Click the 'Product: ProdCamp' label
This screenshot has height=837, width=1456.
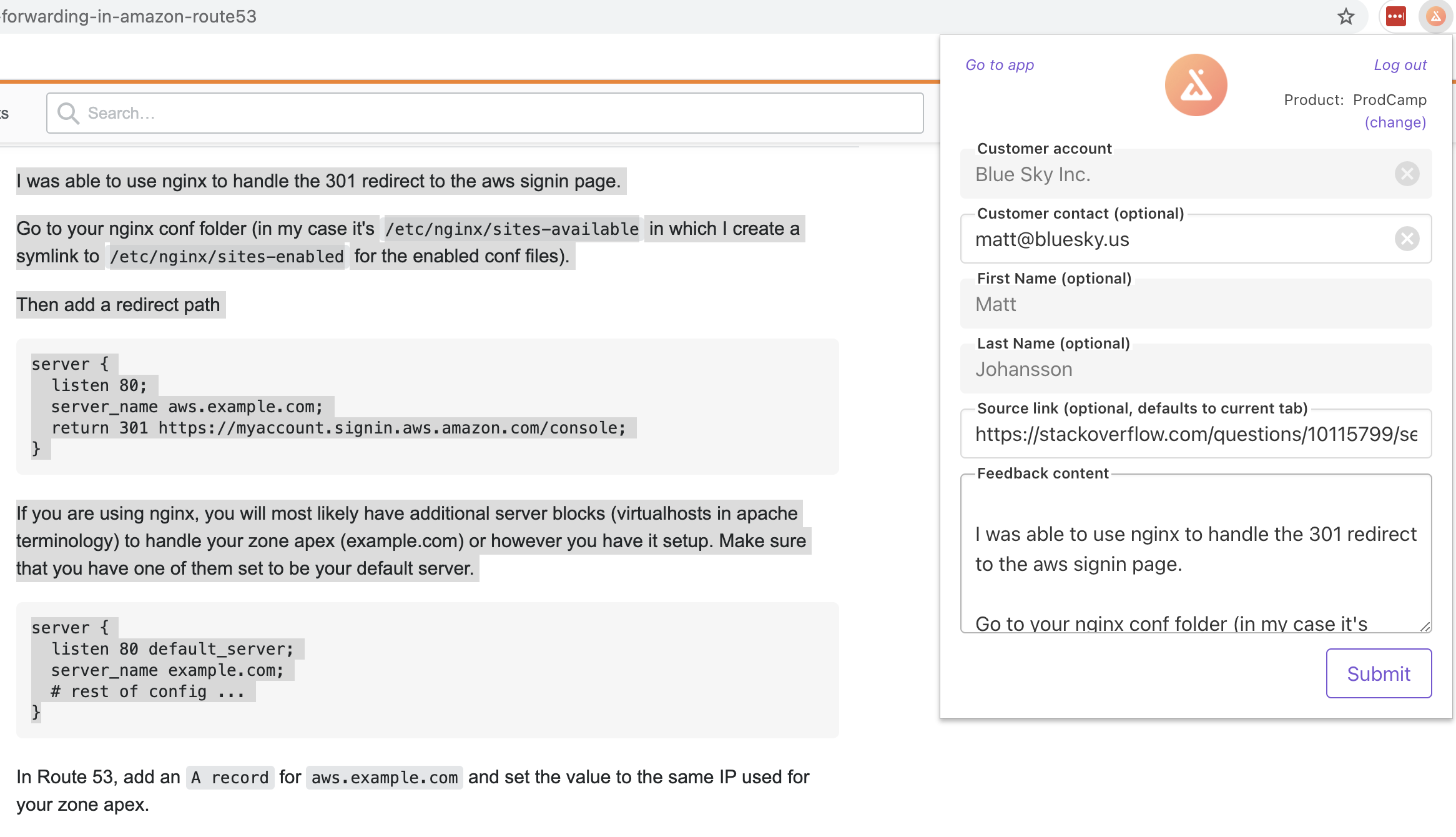[x=1355, y=100]
